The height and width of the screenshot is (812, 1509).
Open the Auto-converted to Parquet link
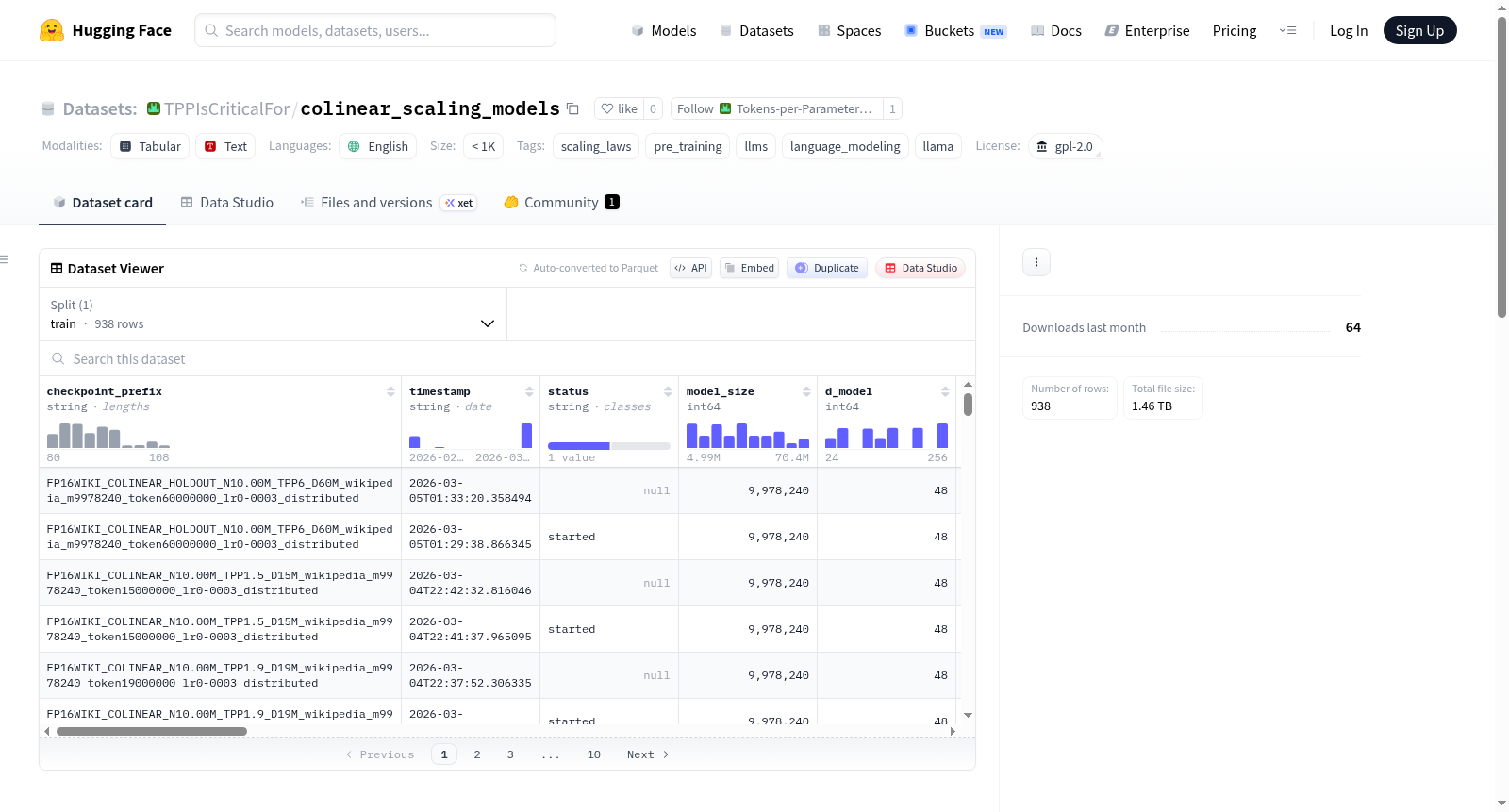595,268
